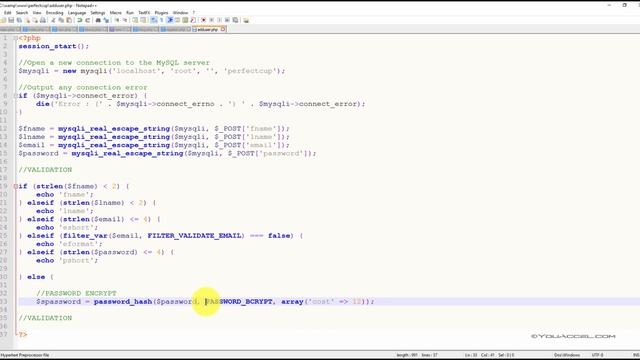Screen dimensions: 640x360
Task: Click the new mysqli('localhost' line
Action: 152,71
